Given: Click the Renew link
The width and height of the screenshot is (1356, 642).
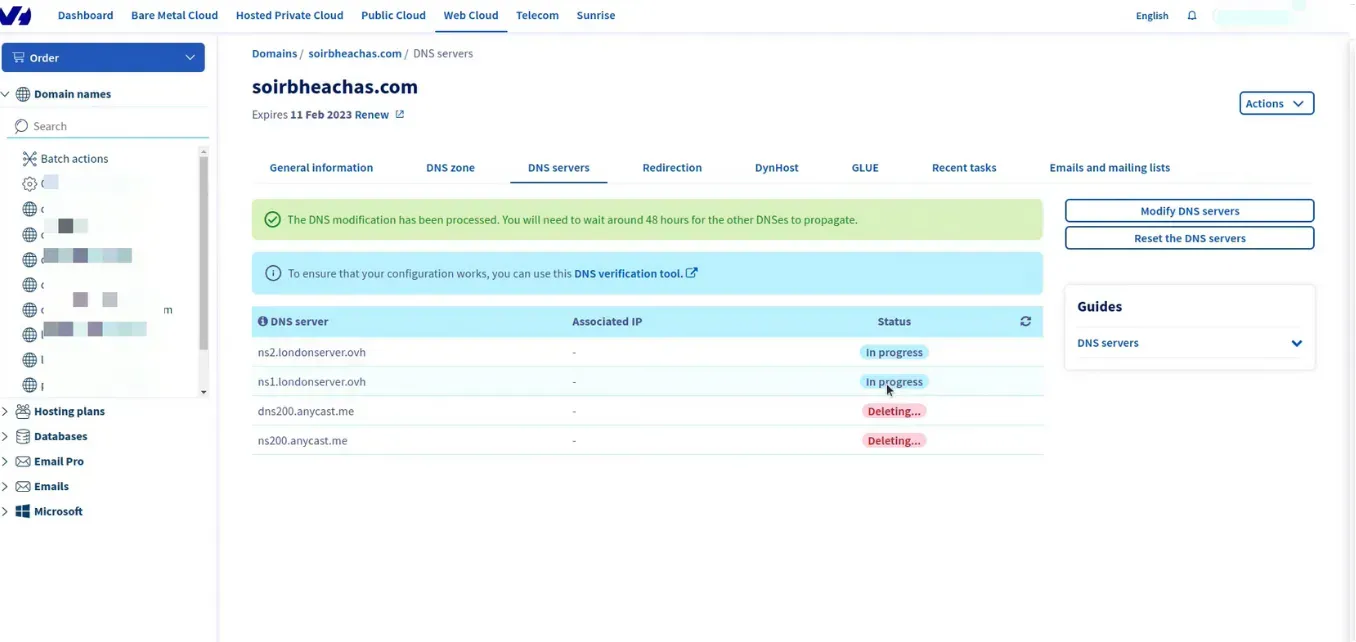Looking at the screenshot, I should pos(372,114).
